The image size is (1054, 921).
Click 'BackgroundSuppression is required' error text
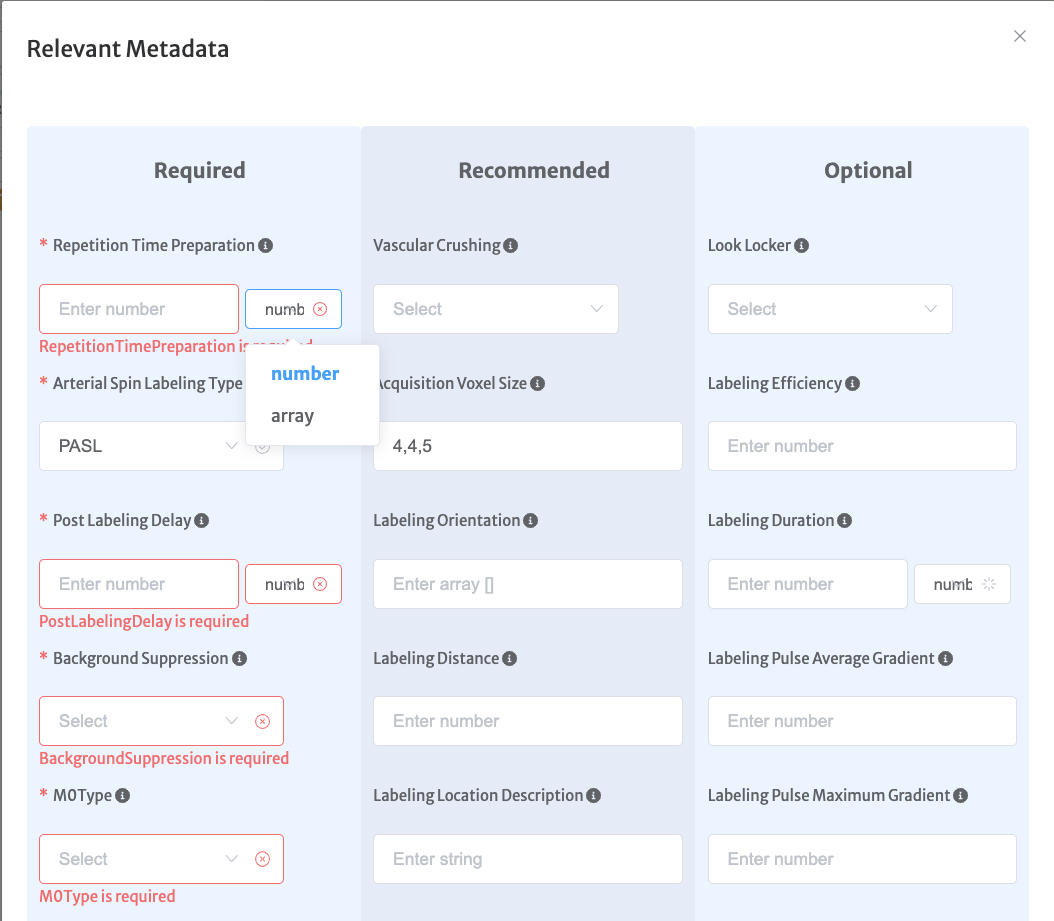click(164, 758)
